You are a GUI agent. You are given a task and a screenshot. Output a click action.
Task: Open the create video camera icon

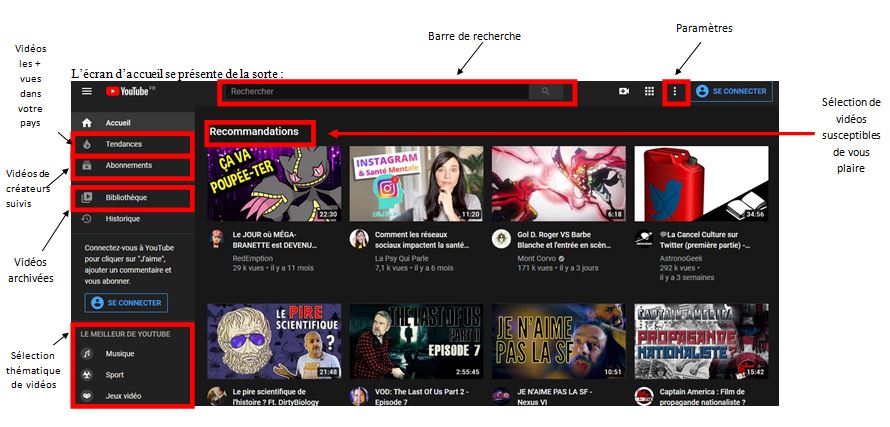[624, 91]
